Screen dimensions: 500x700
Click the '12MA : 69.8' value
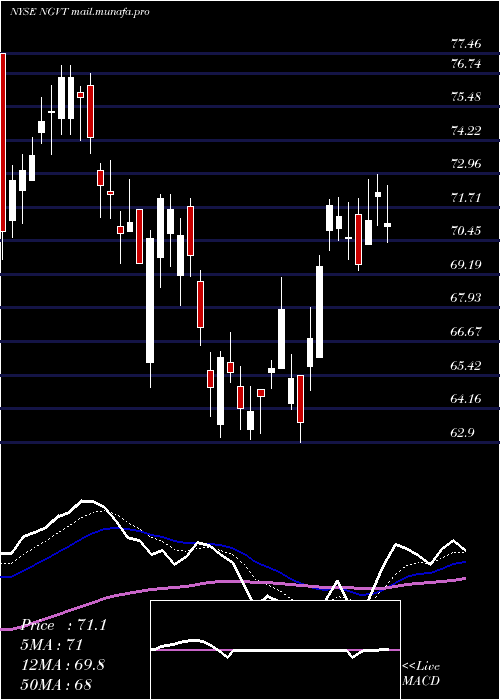pos(63,665)
